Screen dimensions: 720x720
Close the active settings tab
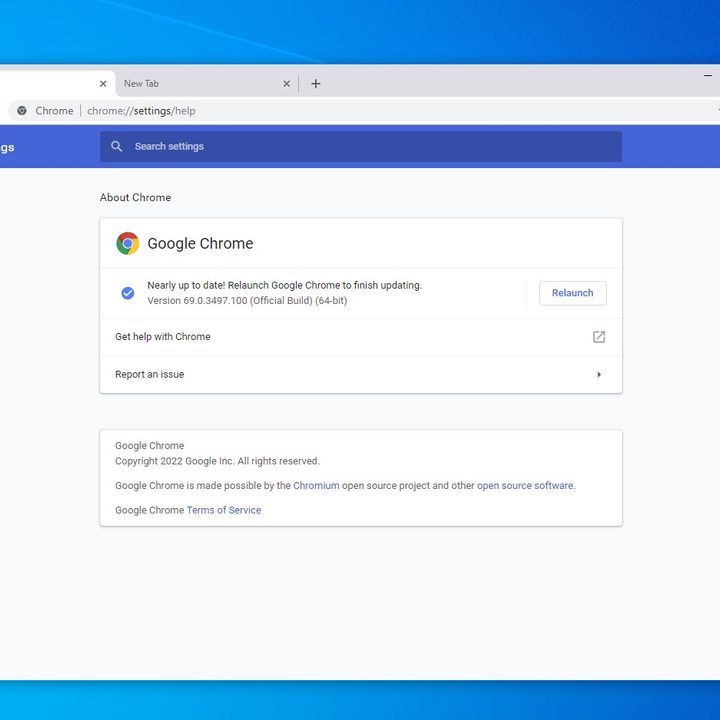(x=103, y=84)
